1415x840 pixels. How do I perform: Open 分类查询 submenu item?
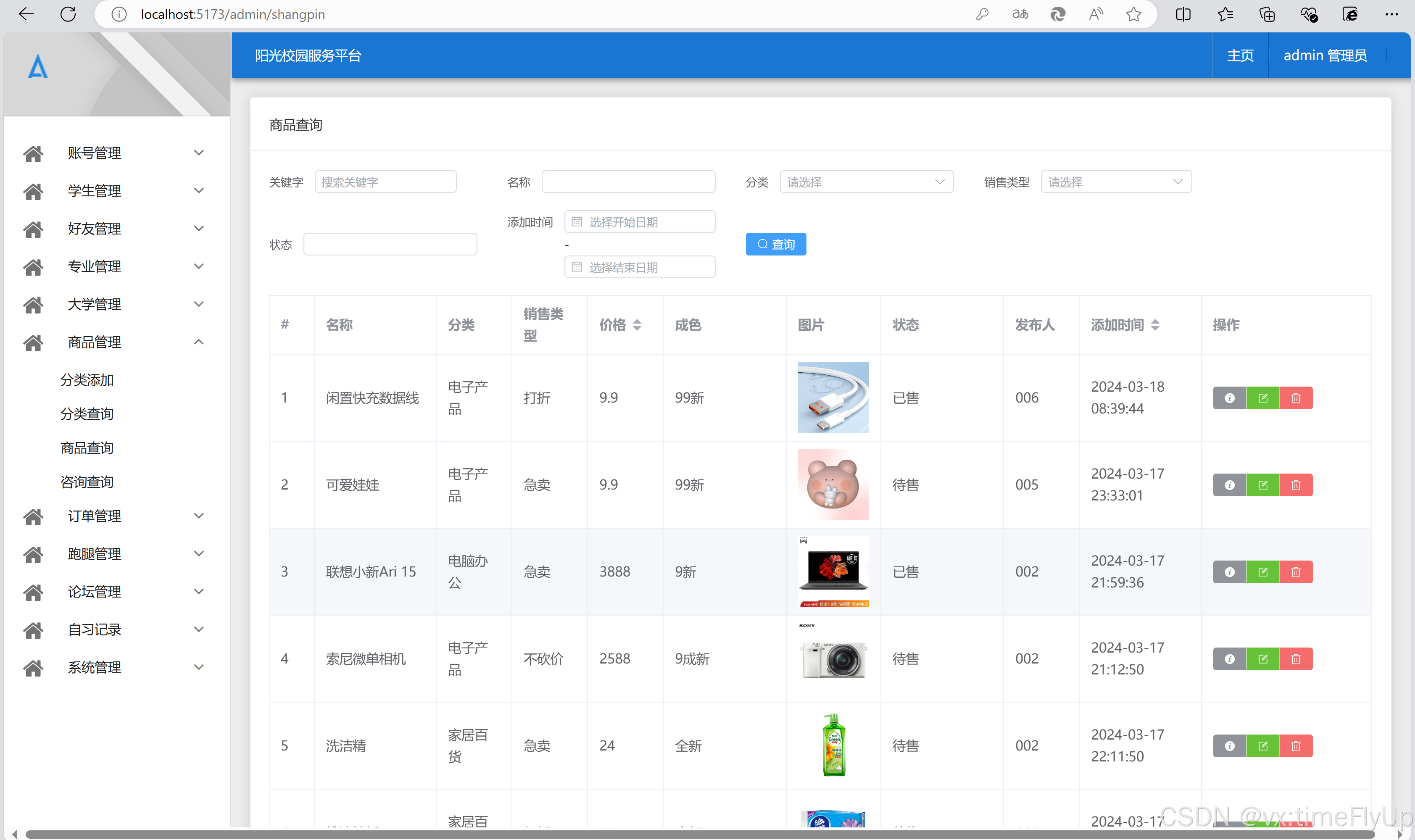click(87, 414)
